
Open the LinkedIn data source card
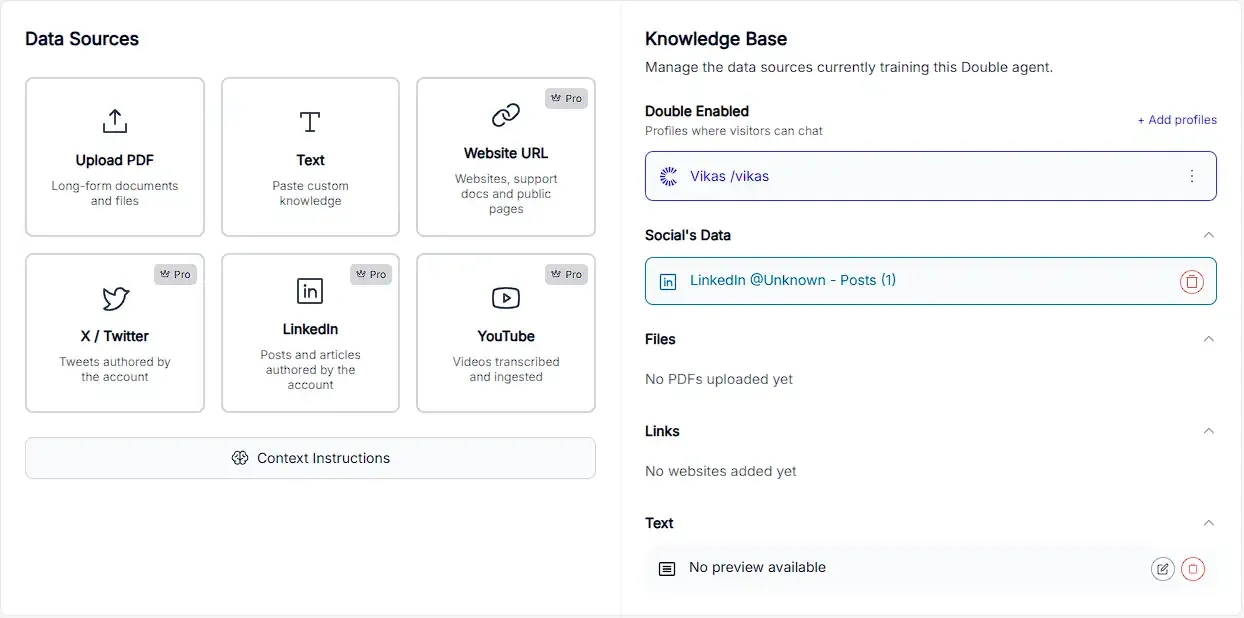(x=310, y=333)
